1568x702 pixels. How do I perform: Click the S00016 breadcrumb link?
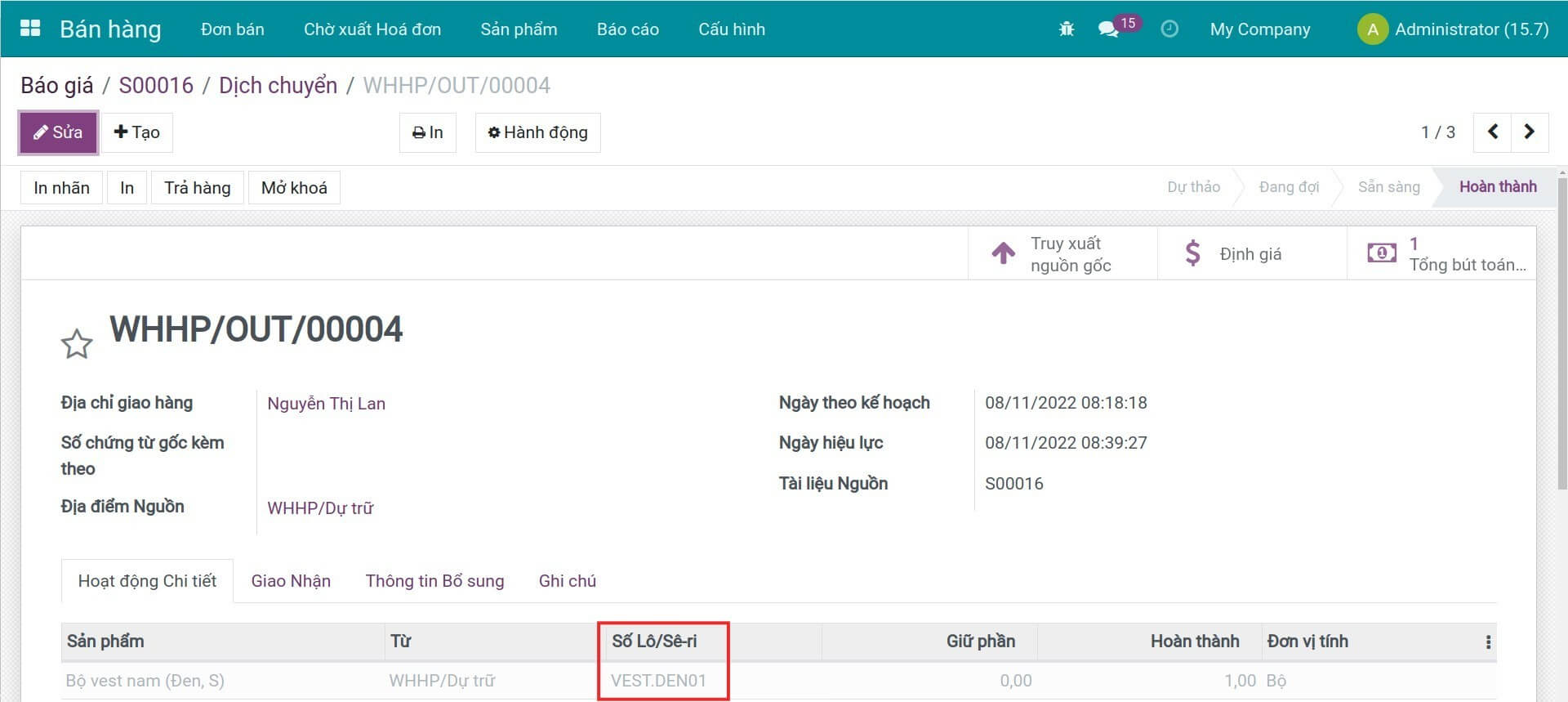coord(156,85)
